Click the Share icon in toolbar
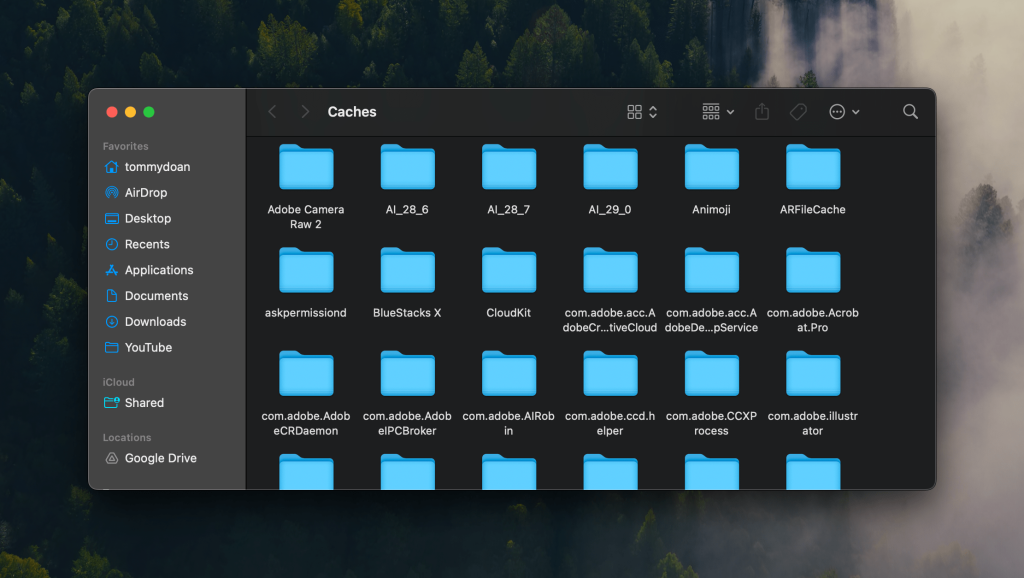Image resolution: width=1024 pixels, height=578 pixels. click(x=762, y=112)
